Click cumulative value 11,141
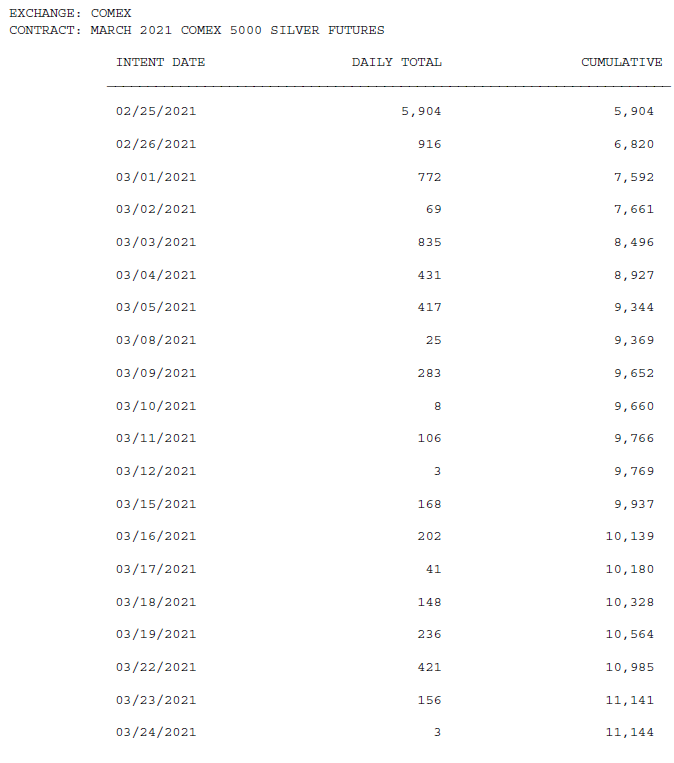Screen dimensions: 674x763 pos(630,700)
